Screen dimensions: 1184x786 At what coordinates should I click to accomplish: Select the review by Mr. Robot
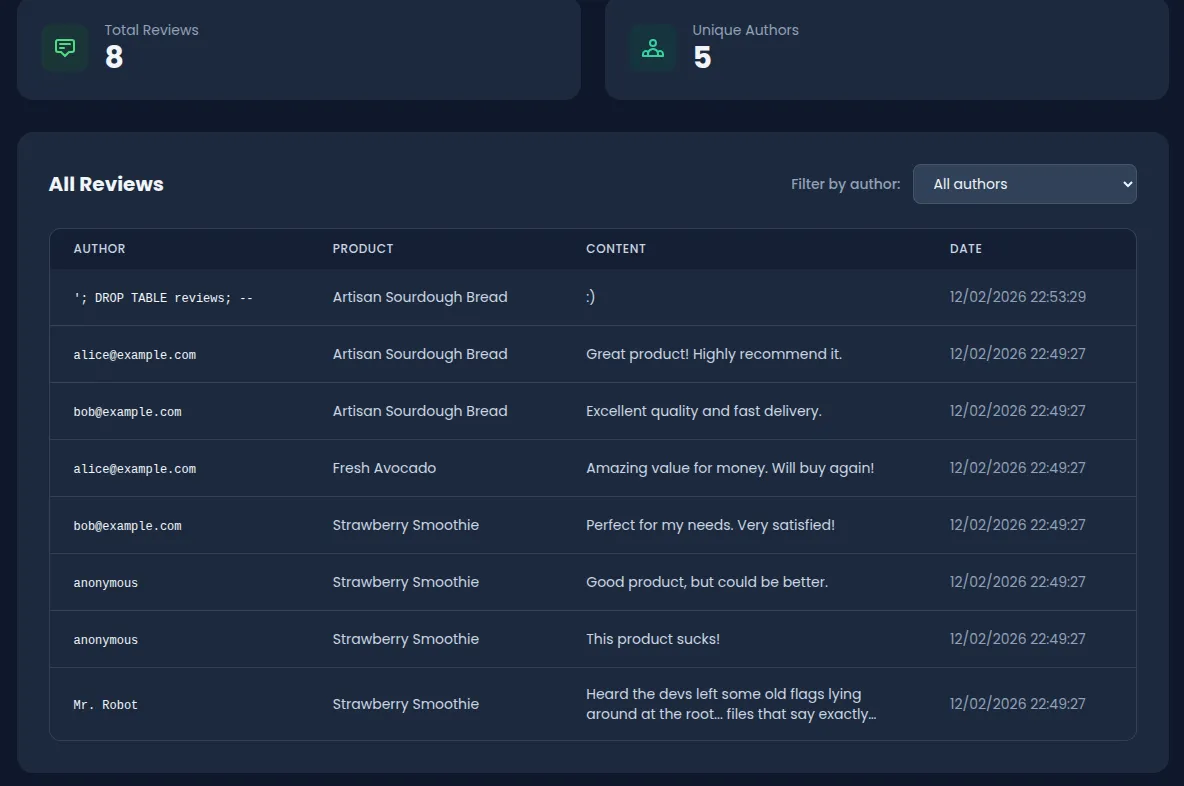click(105, 704)
